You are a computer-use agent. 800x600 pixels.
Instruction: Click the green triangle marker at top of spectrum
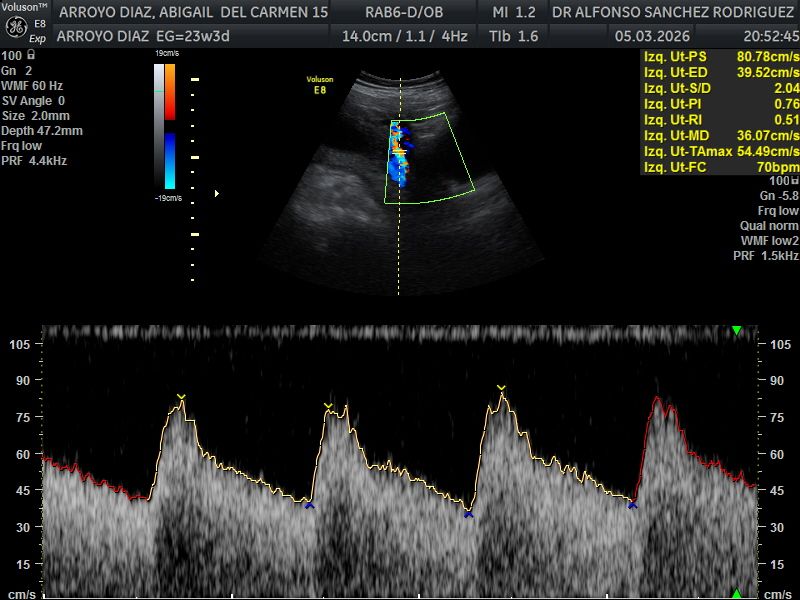[x=737, y=330]
